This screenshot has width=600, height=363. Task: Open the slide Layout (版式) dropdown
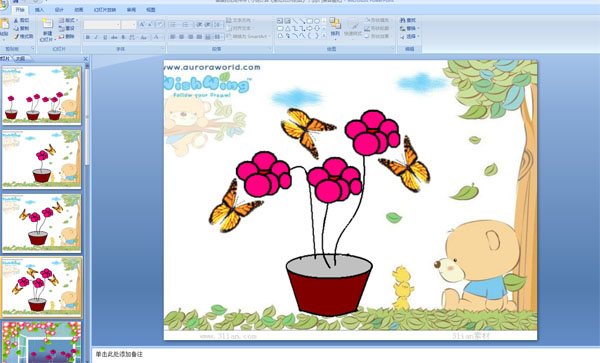tap(68, 20)
